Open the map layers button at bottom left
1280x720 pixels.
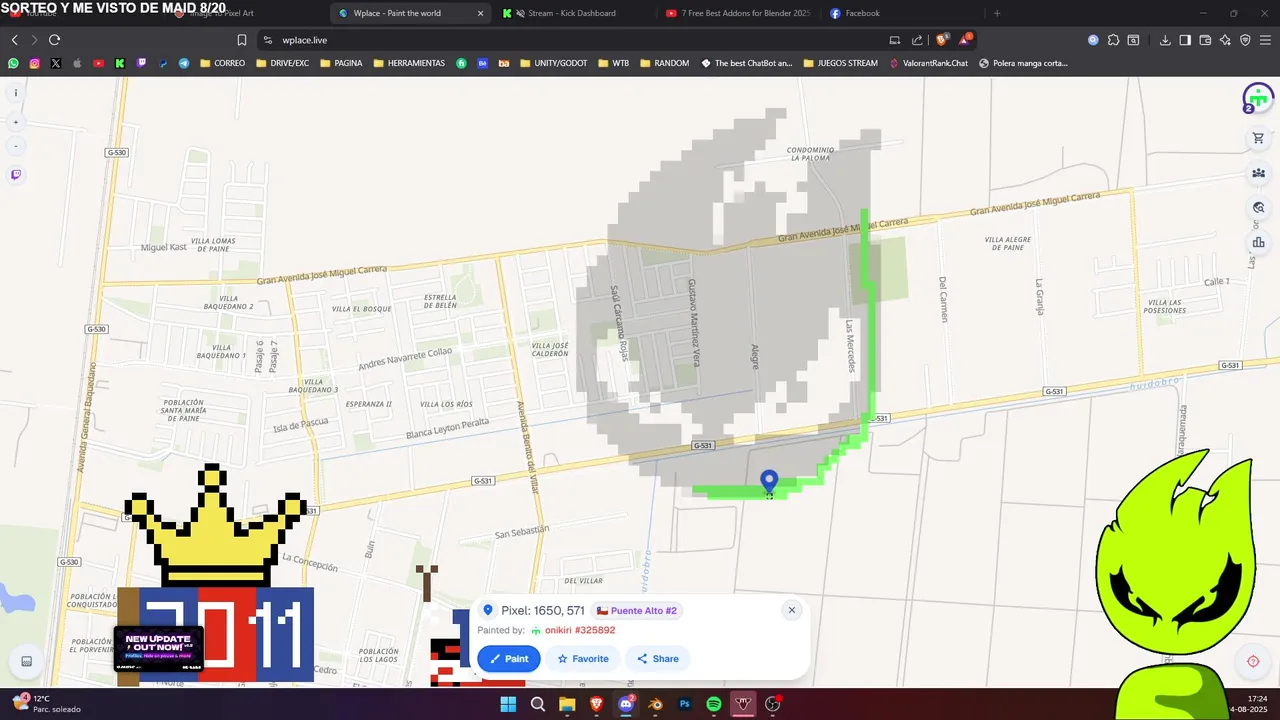26,661
